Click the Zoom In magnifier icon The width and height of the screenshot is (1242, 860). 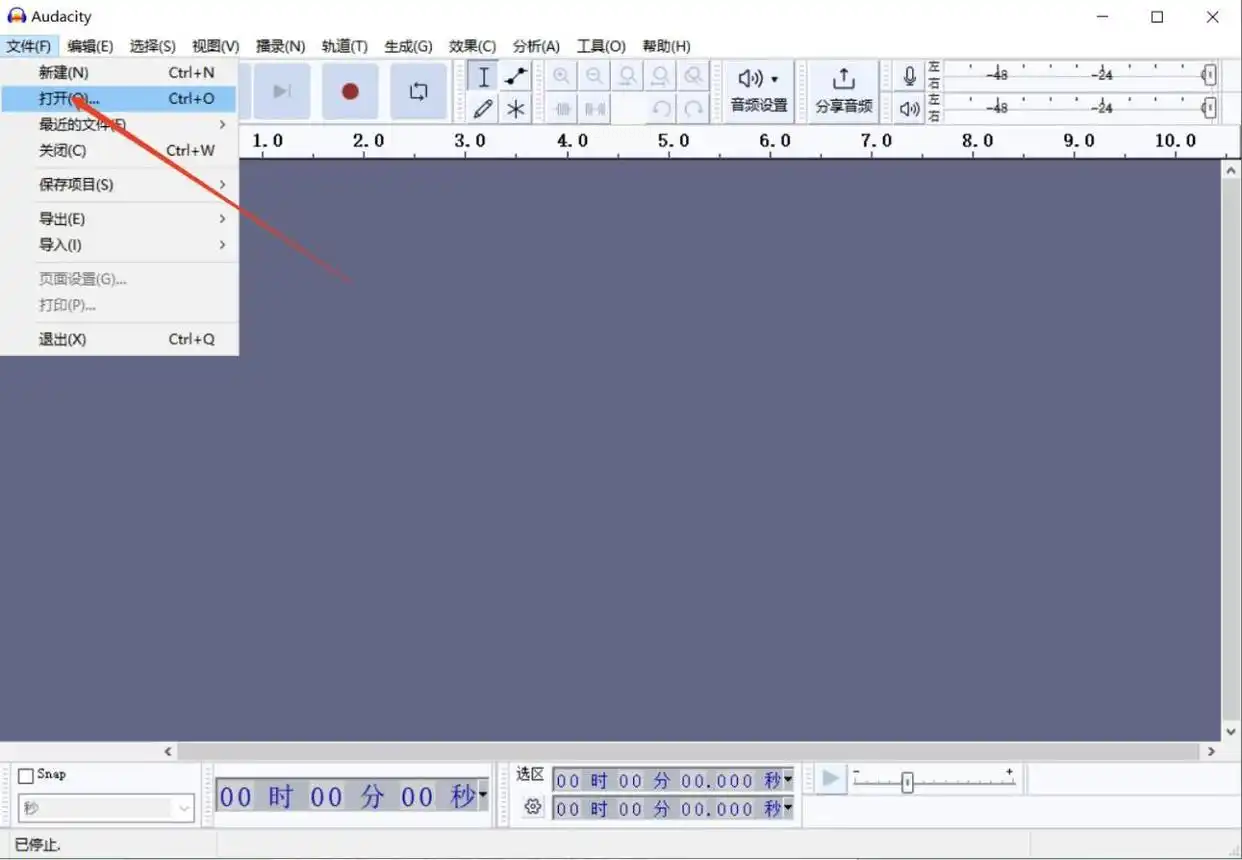click(562, 76)
